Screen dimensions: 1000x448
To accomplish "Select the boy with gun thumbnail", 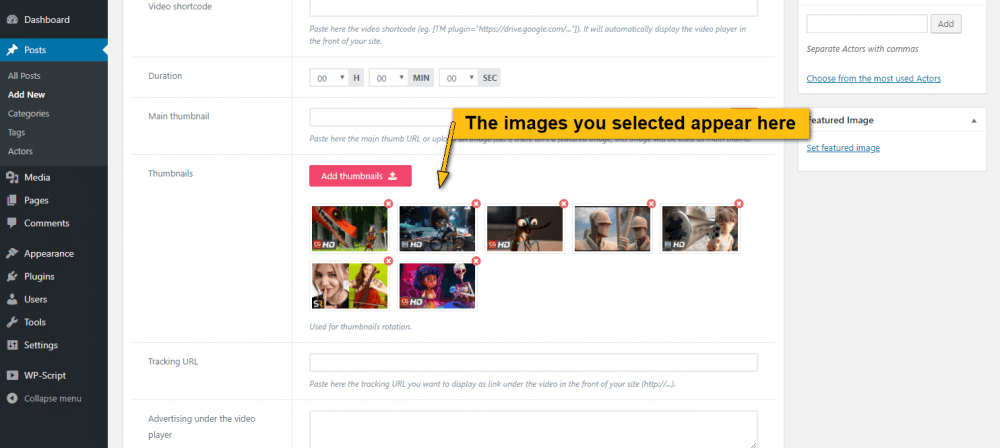I will point(700,228).
